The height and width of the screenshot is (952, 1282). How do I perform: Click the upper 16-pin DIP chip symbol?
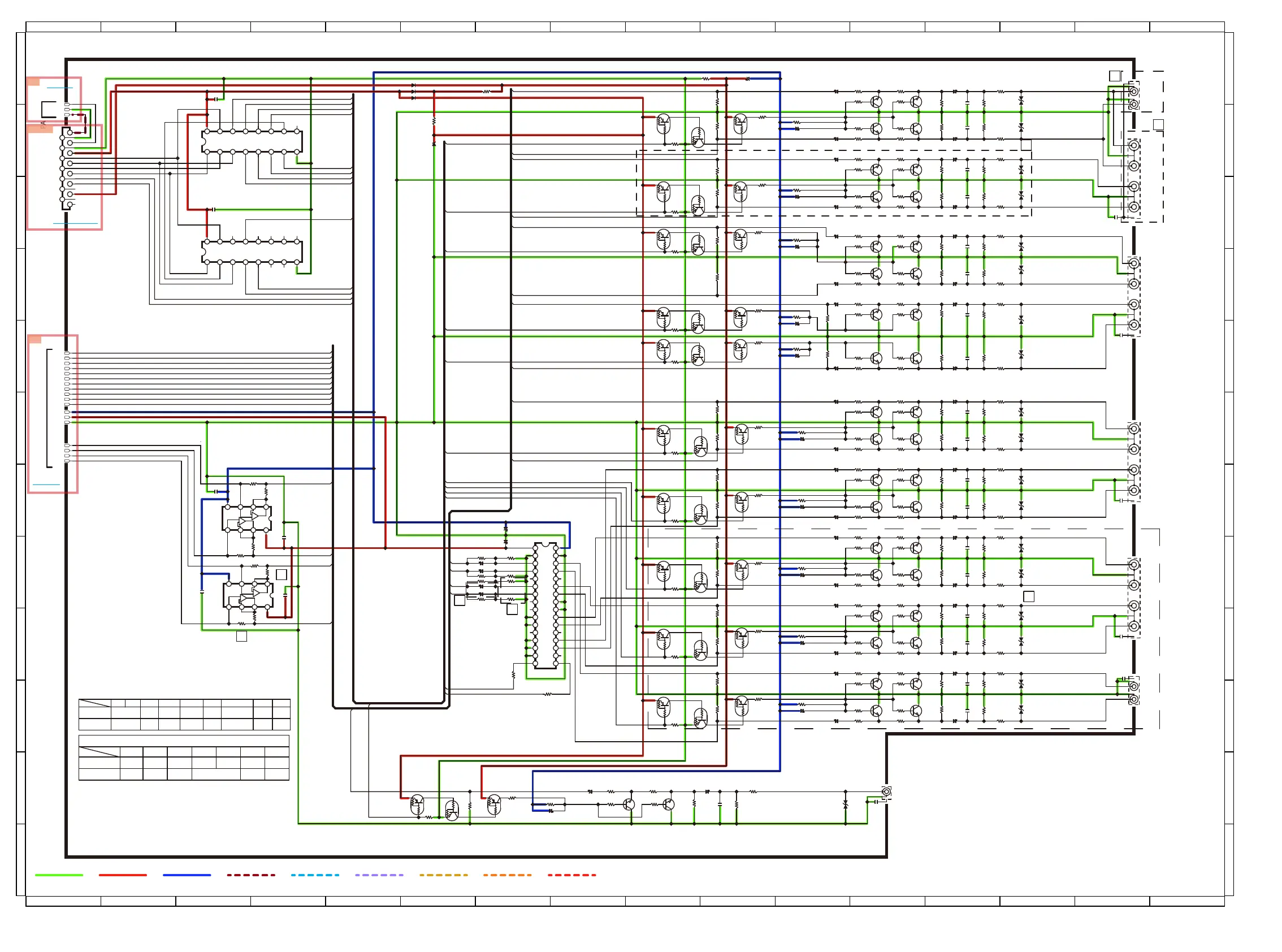(x=252, y=142)
